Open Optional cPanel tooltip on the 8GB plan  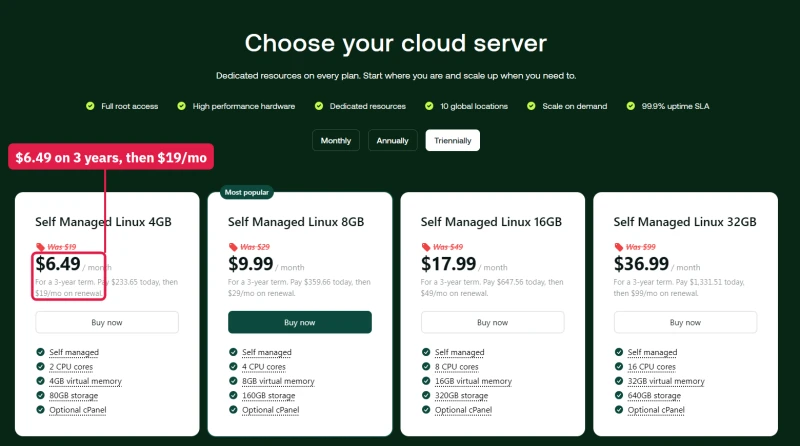coord(270,410)
